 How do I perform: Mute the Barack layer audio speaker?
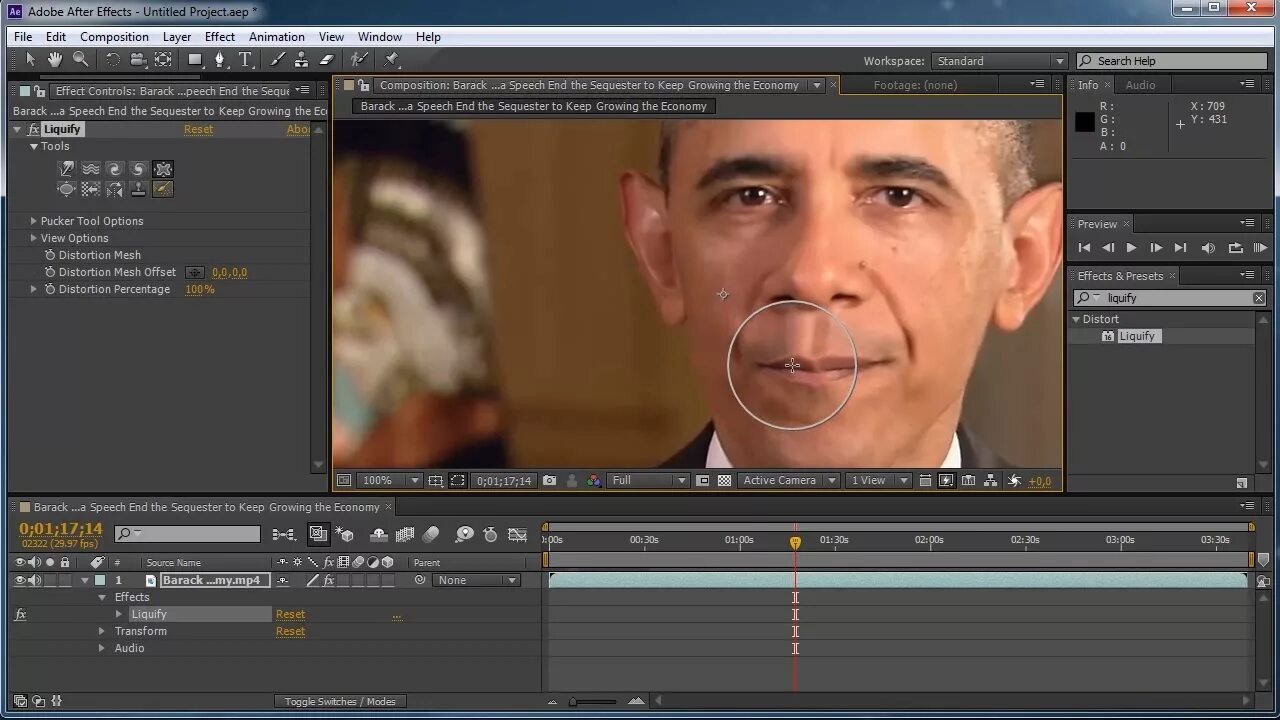tap(35, 580)
